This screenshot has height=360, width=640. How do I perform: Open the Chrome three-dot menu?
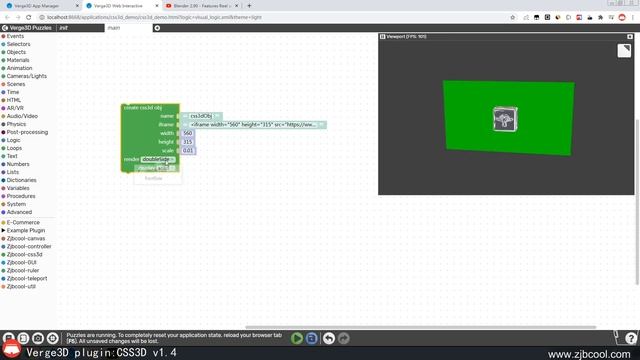tap(633, 18)
